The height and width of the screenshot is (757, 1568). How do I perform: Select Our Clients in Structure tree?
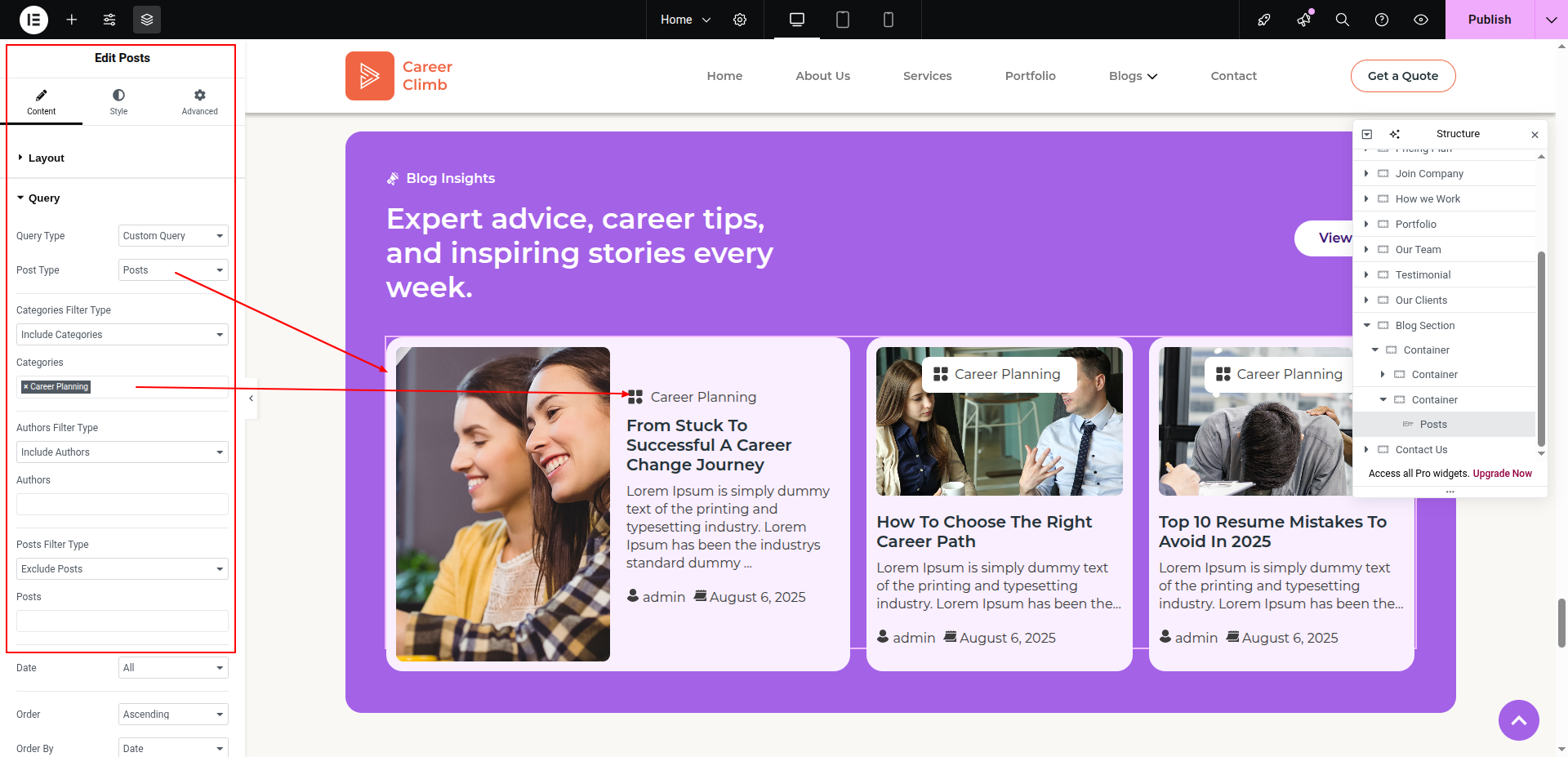(1421, 301)
